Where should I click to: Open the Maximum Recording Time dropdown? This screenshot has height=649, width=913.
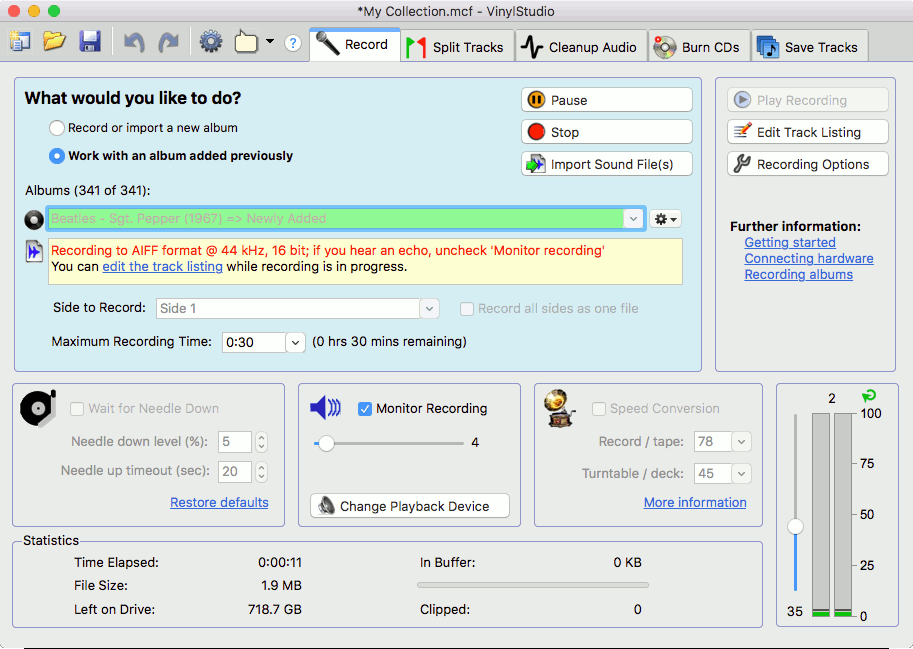tap(295, 342)
